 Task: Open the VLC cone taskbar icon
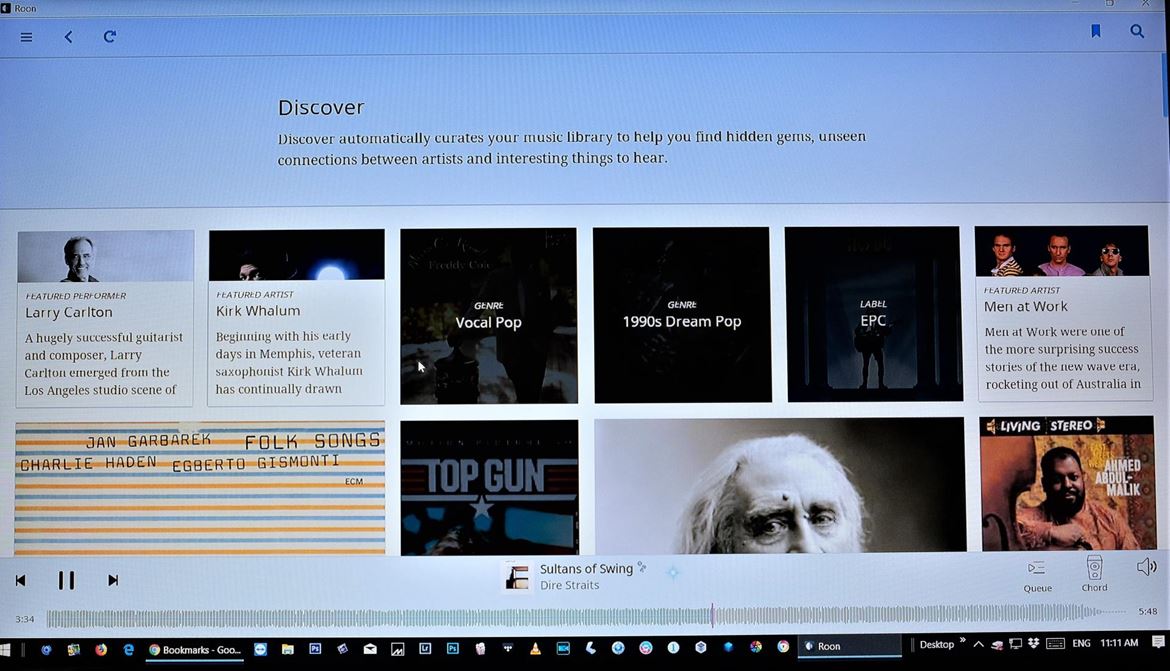coord(535,649)
